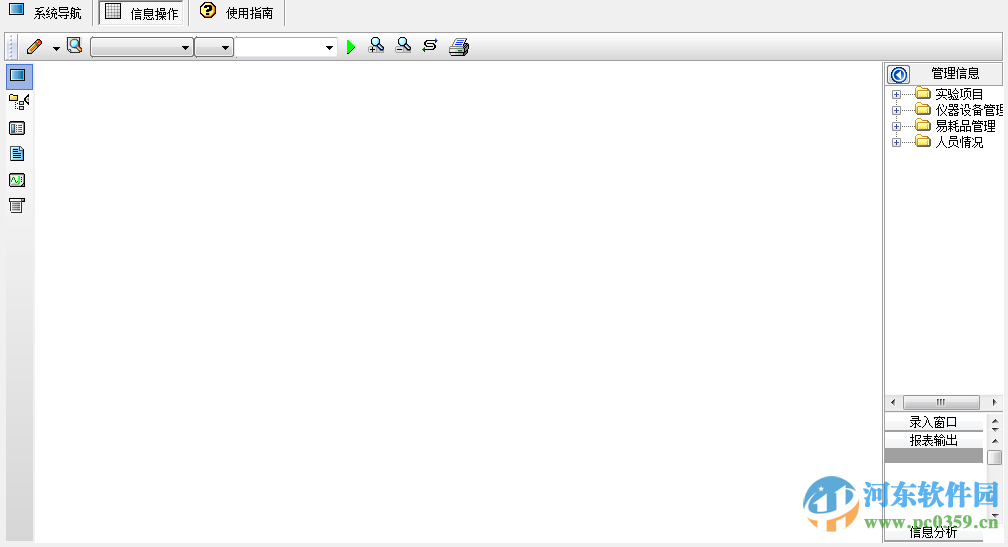The width and height of the screenshot is (1008, 547).
Task: Open the narrow second combo box
Action: pyautogui.click(x=213, y=48)
